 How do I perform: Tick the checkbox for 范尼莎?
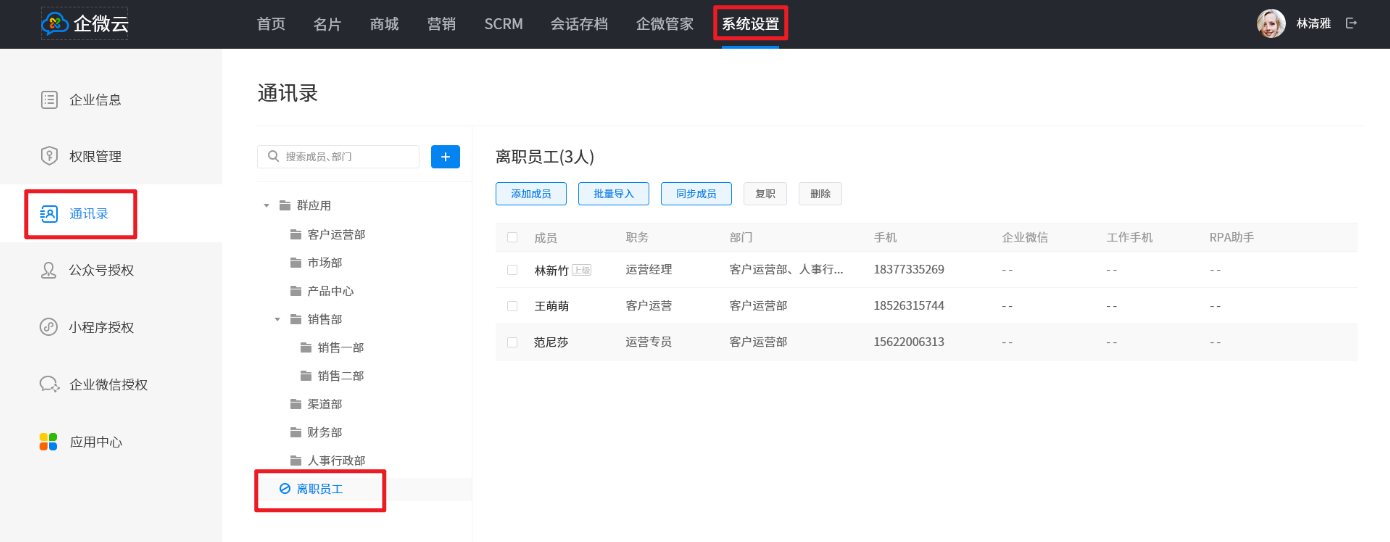click(512, 342)
